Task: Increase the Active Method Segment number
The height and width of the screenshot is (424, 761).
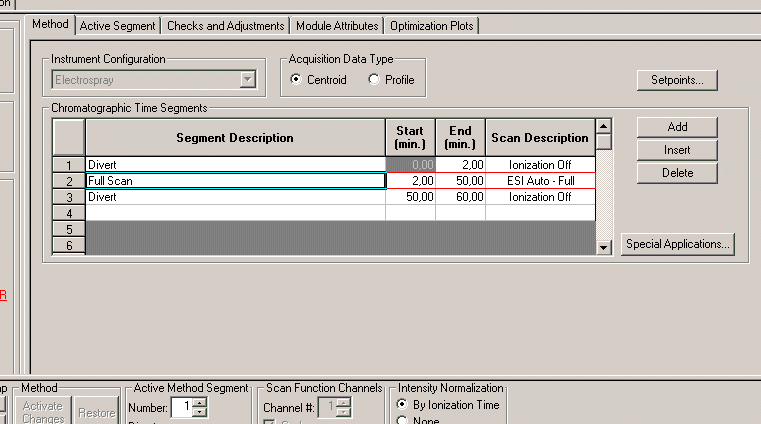Action: pyautogui.click(x=200, y=402)
